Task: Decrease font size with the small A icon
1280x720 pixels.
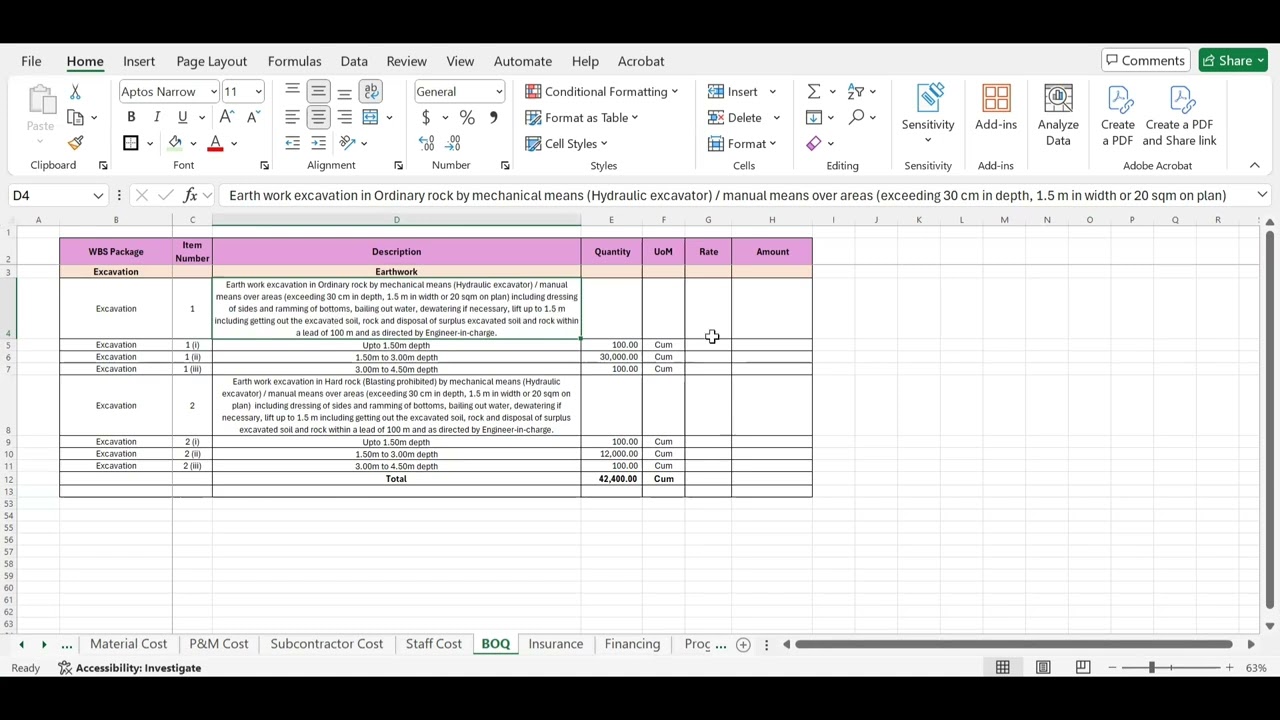Action: click(253, 117)
